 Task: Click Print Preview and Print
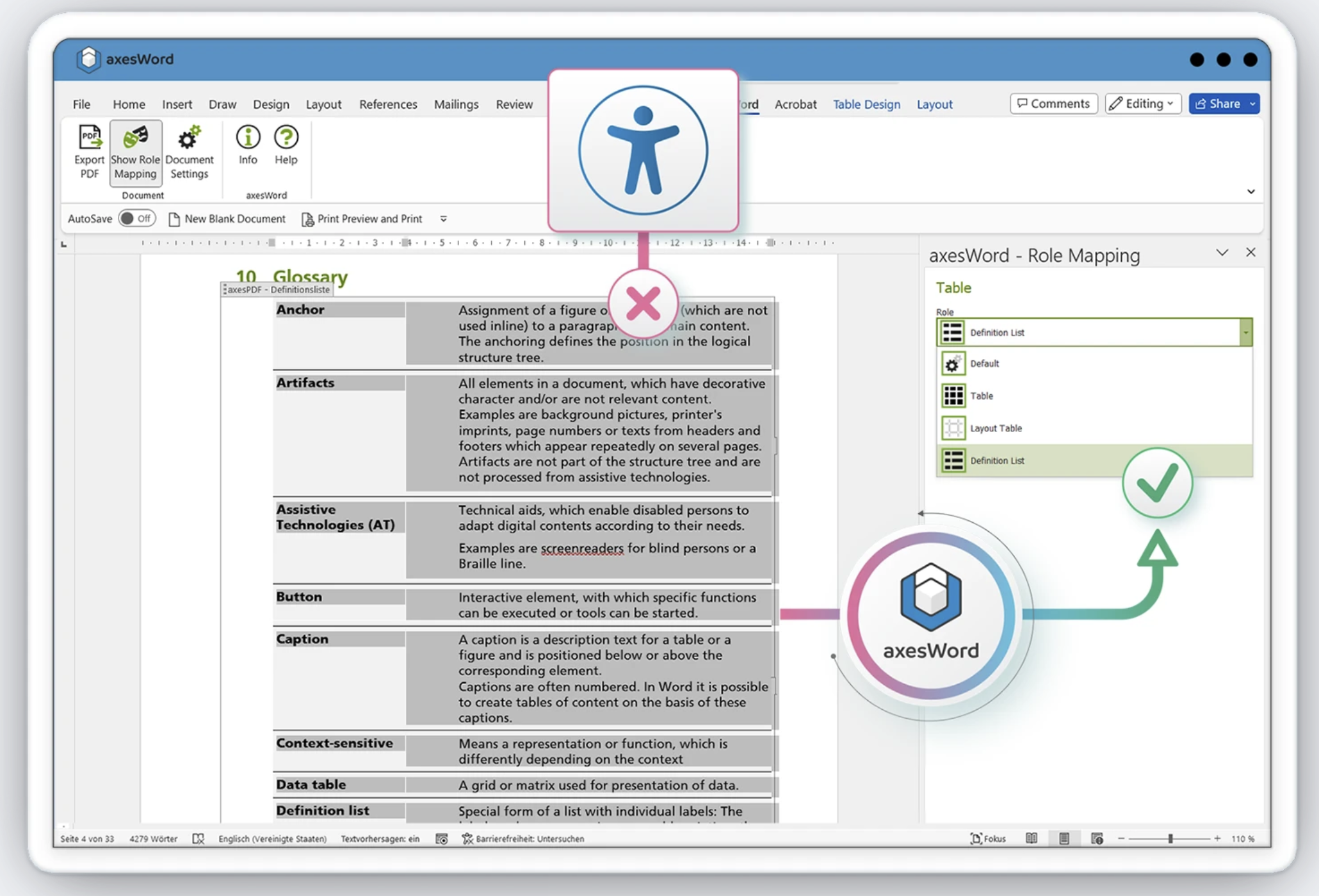[x=362, y=219]
